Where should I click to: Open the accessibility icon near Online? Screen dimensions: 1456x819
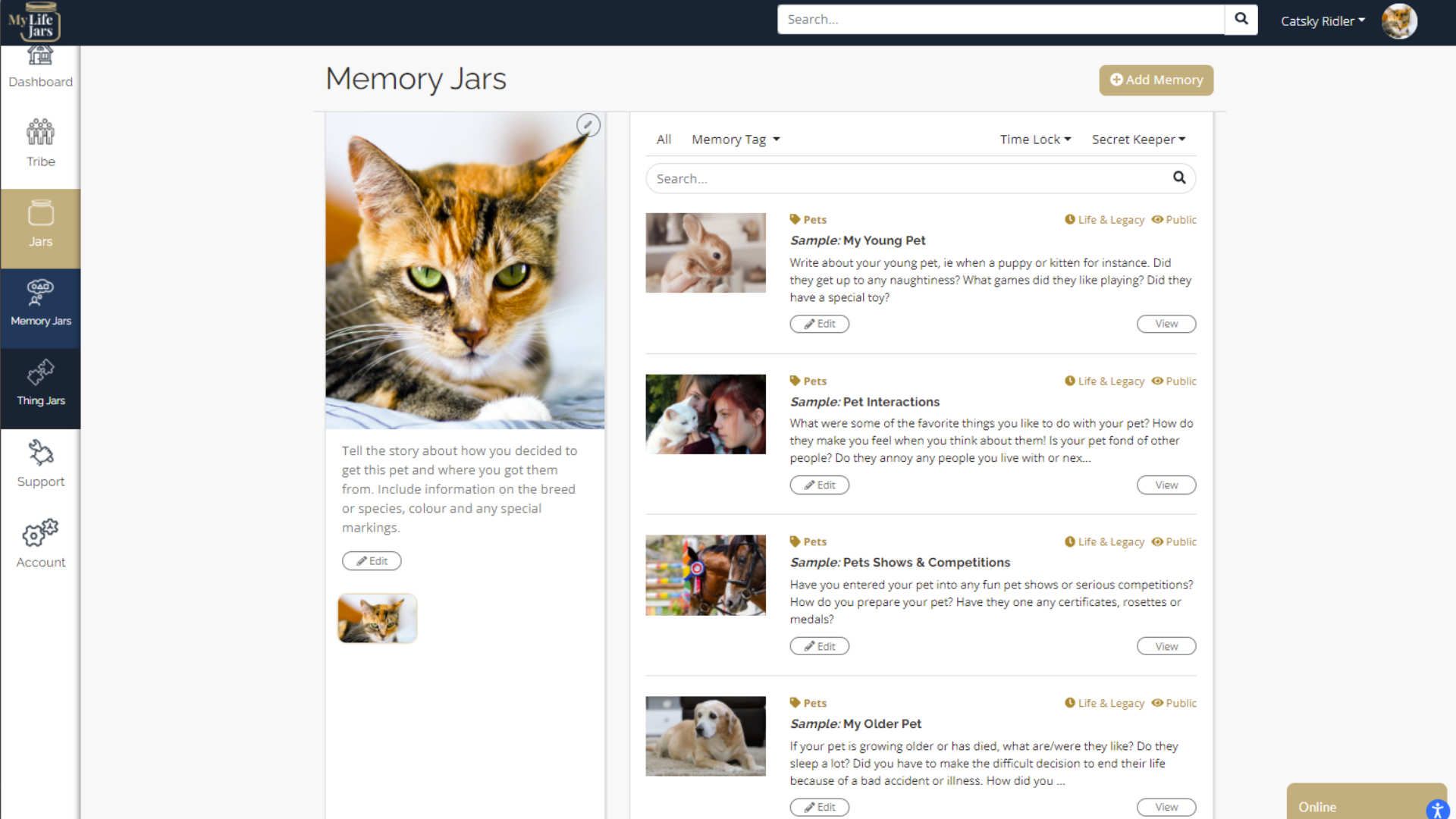click(x=1437, y=809)
